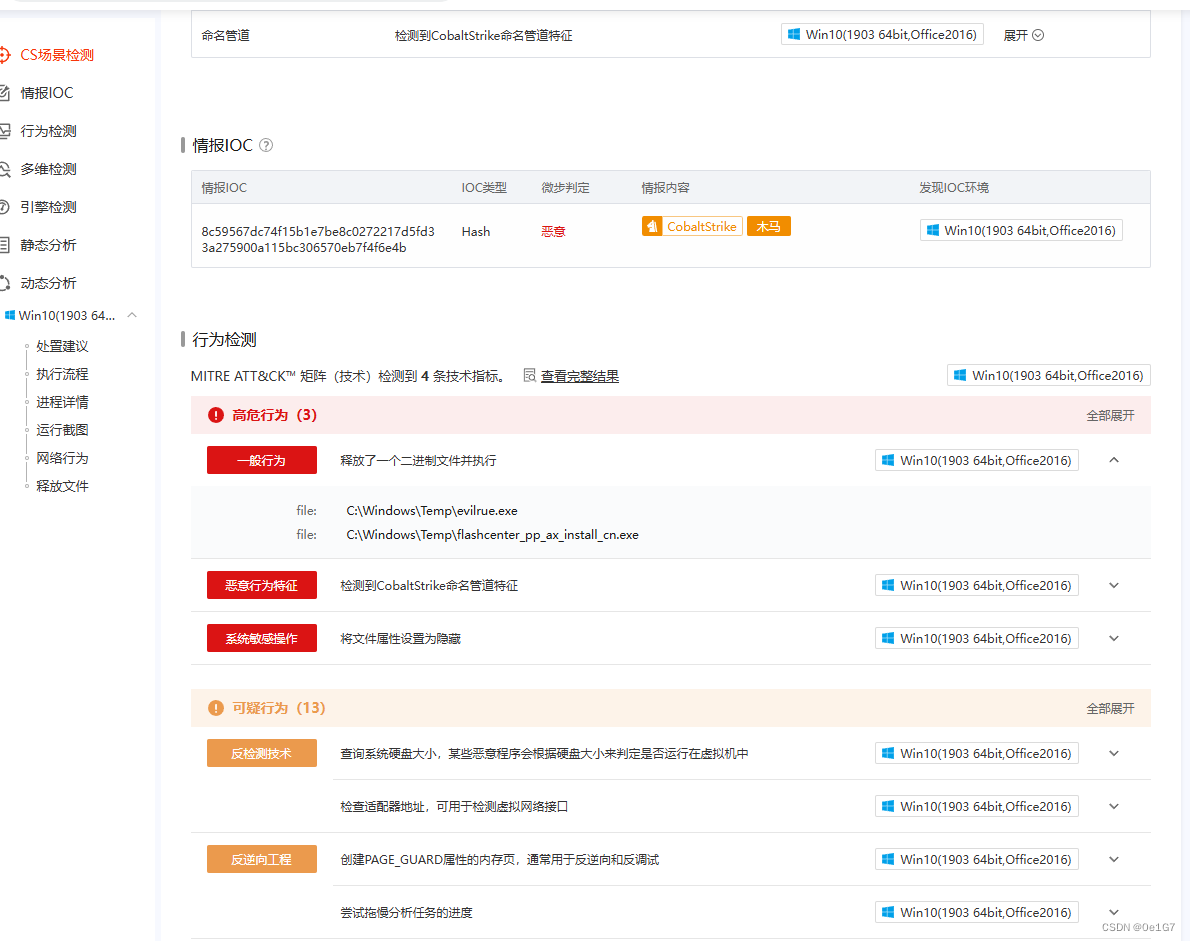Open the 多维检测 sidebar section
1190x941 pixels.
click(x=49, y=168)
